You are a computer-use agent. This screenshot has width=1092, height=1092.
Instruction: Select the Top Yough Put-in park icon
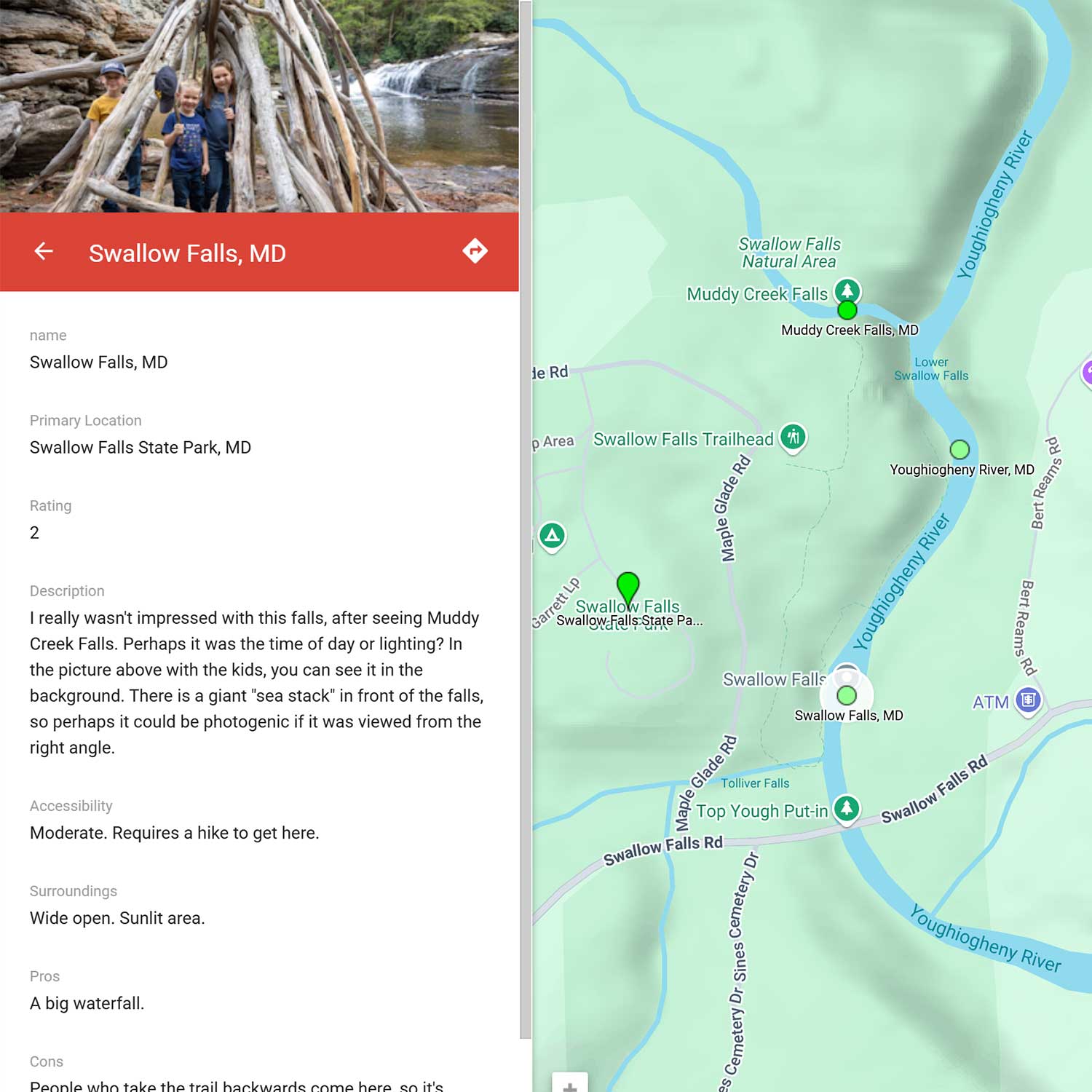[x=847, y=809]
